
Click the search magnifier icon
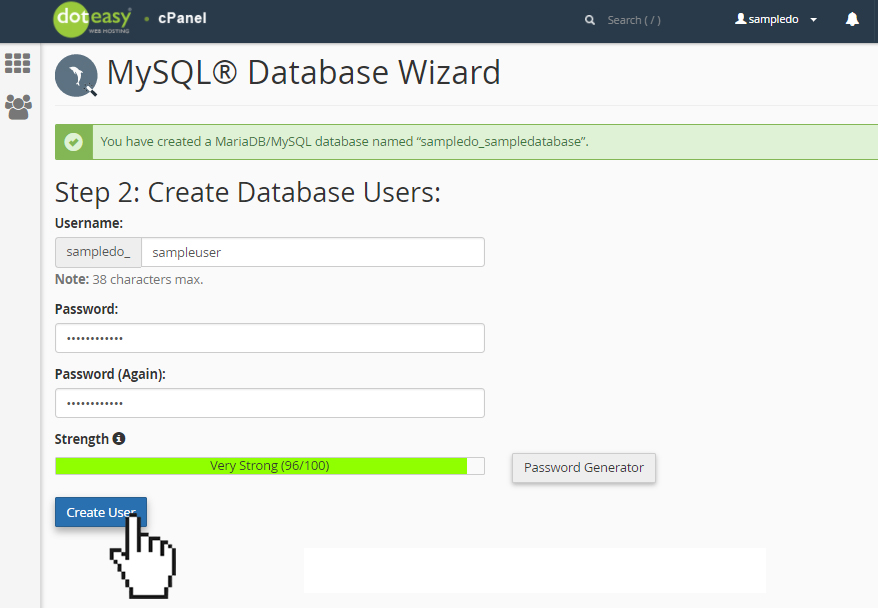589,20
